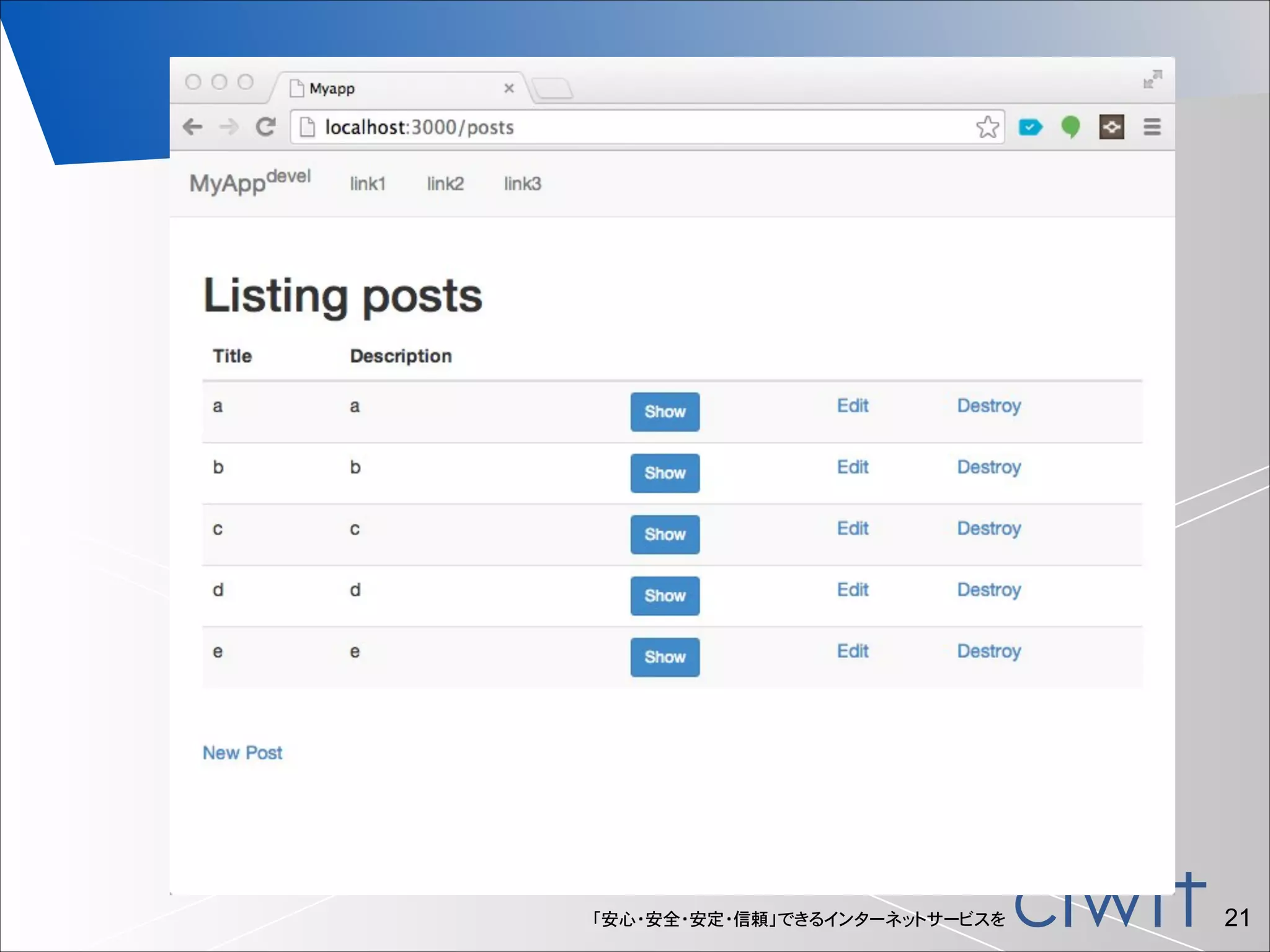Open the green balloon extension icon
This screenshot has width=1270, height=952.
[1071, 127]
